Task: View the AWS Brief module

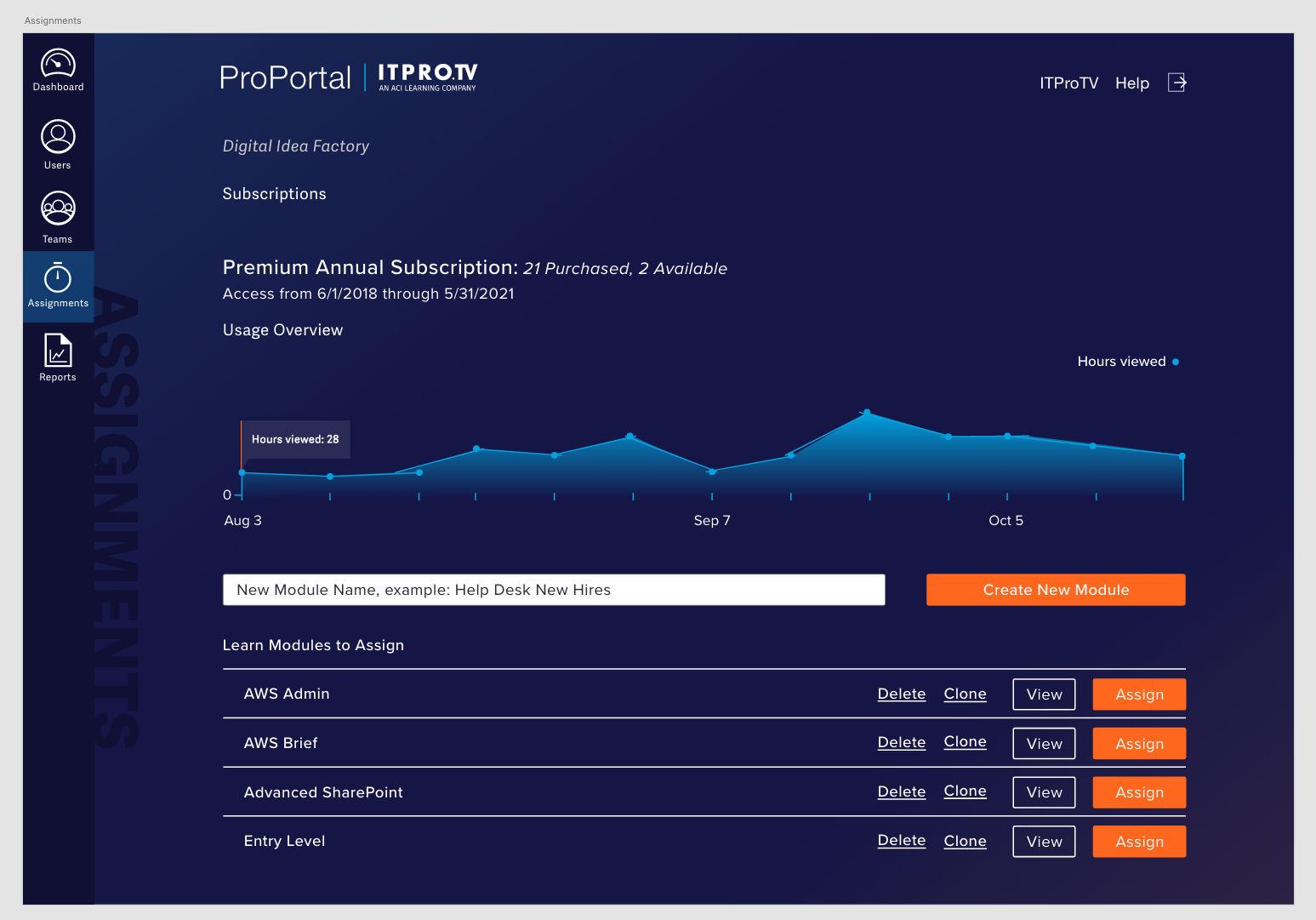Action: click(x=1044, y=744)
